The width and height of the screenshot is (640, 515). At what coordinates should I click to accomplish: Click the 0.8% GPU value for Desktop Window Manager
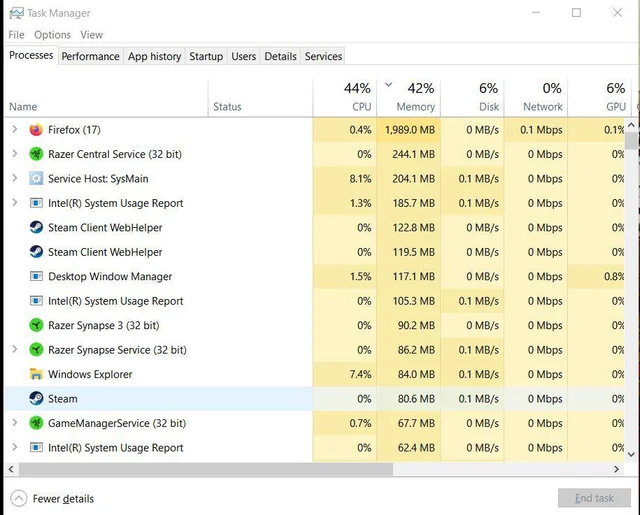[614, 276]
